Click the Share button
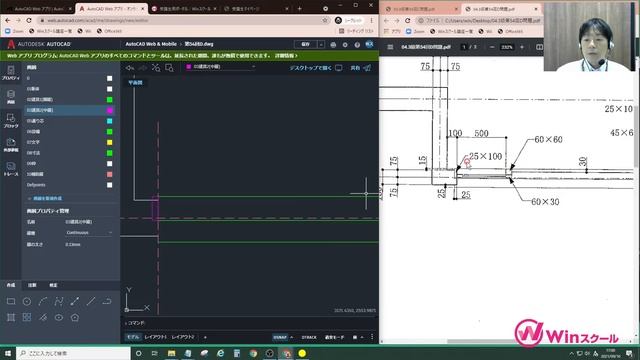The image size is (640, 360). (x=361, y=68)
